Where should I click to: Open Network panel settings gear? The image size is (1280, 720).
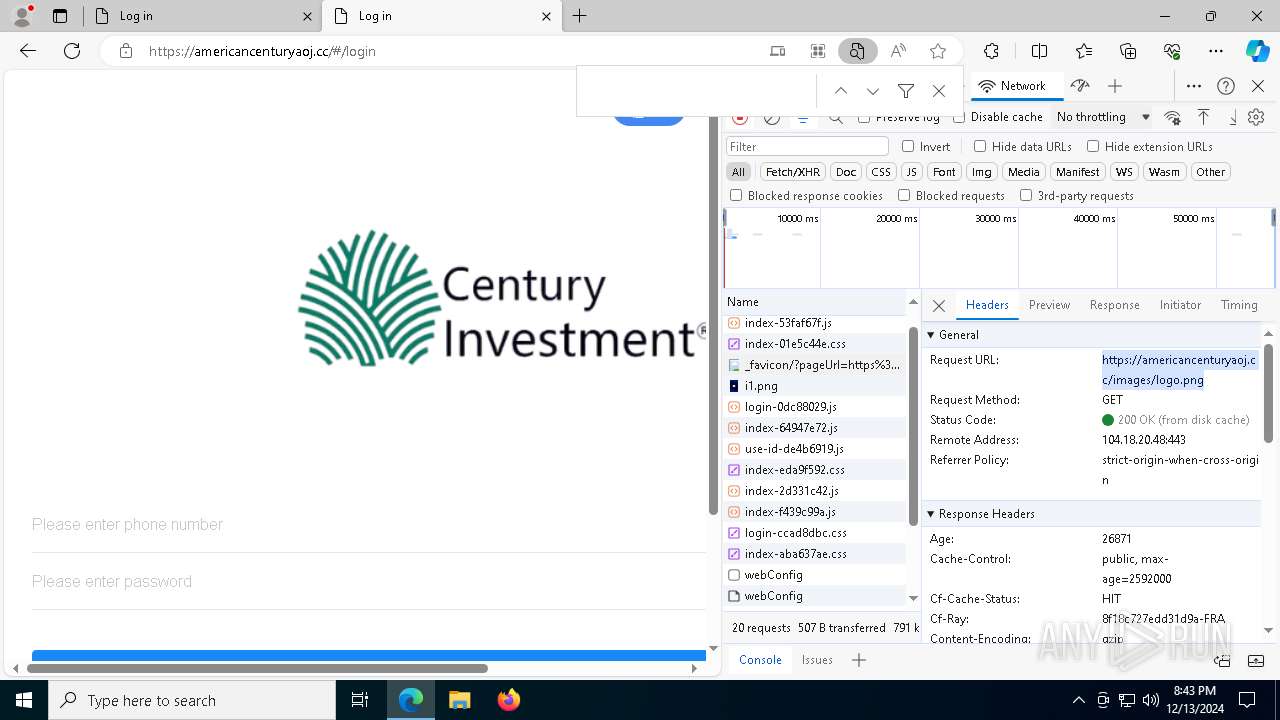coord(1257,117)
